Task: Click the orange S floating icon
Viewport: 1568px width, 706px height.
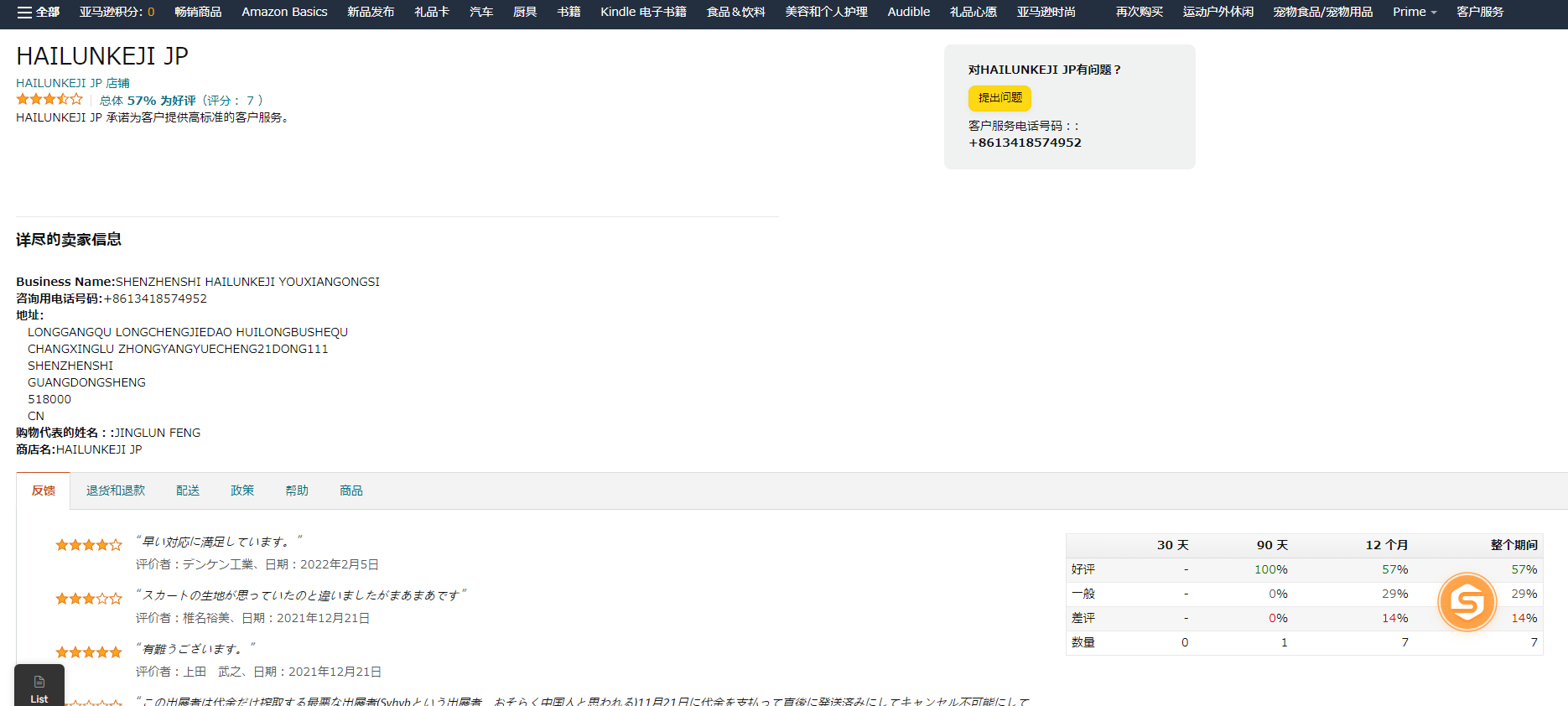Action: click(1467, 602)
